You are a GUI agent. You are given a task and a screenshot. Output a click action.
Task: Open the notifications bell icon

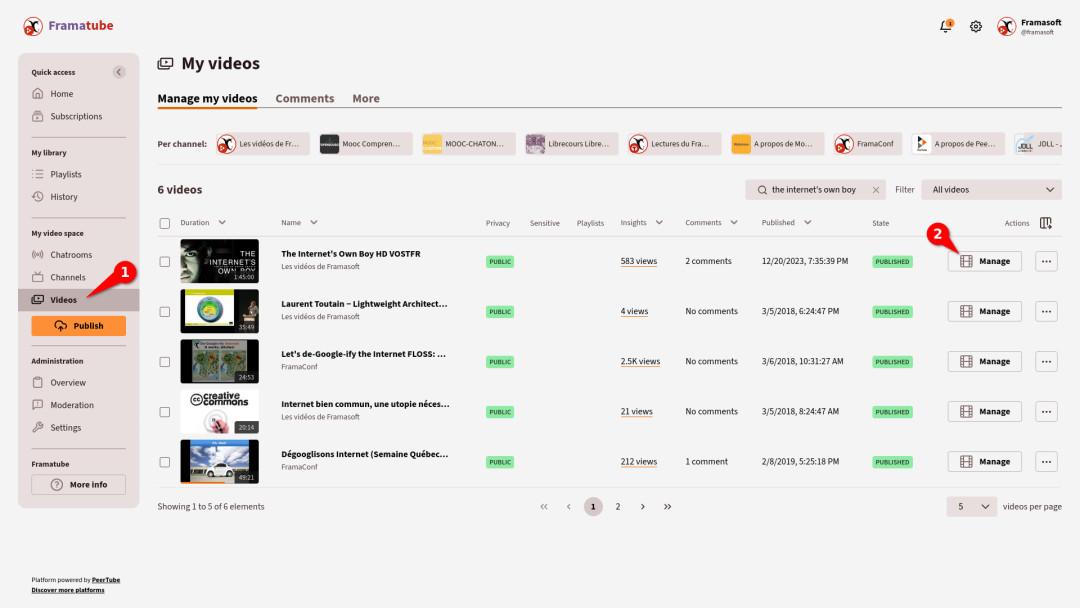click(945, 27)
